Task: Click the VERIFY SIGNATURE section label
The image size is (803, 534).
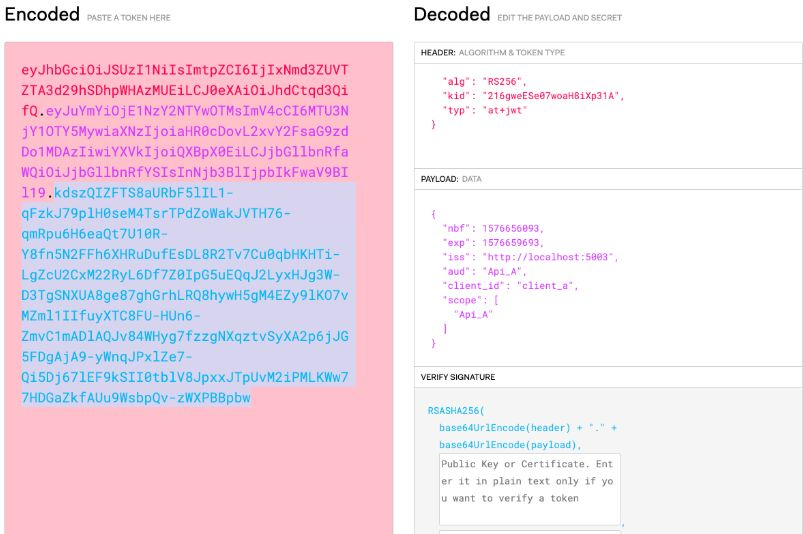Action: pyautogui.click(x=458, y=377)
